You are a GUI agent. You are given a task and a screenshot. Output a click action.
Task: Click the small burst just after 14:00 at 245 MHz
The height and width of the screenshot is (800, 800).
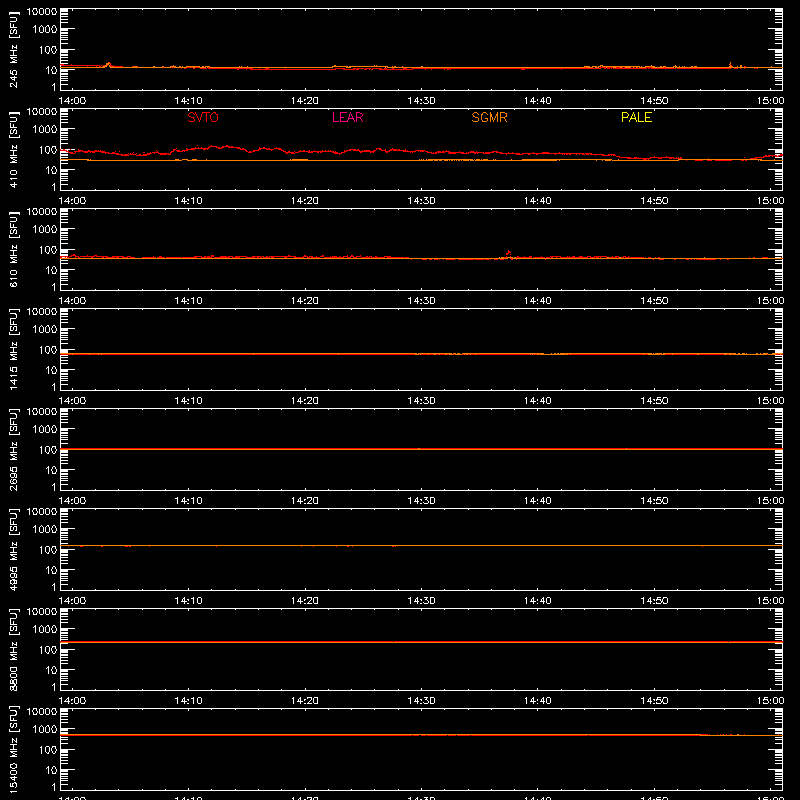point(108,65)
